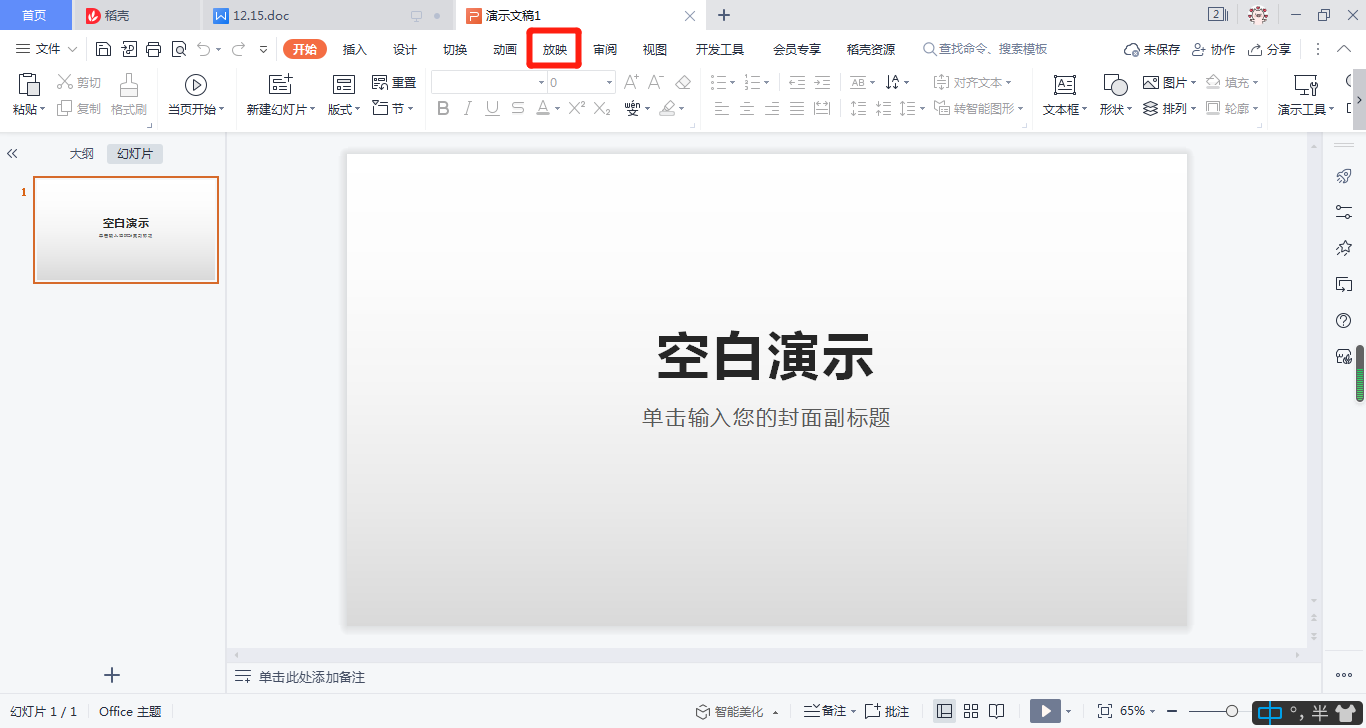The width and height of the screenshot is (1366, 728).
Task: Switch to the 大纲 (Outline) panel tab
Action: [81, 153]
